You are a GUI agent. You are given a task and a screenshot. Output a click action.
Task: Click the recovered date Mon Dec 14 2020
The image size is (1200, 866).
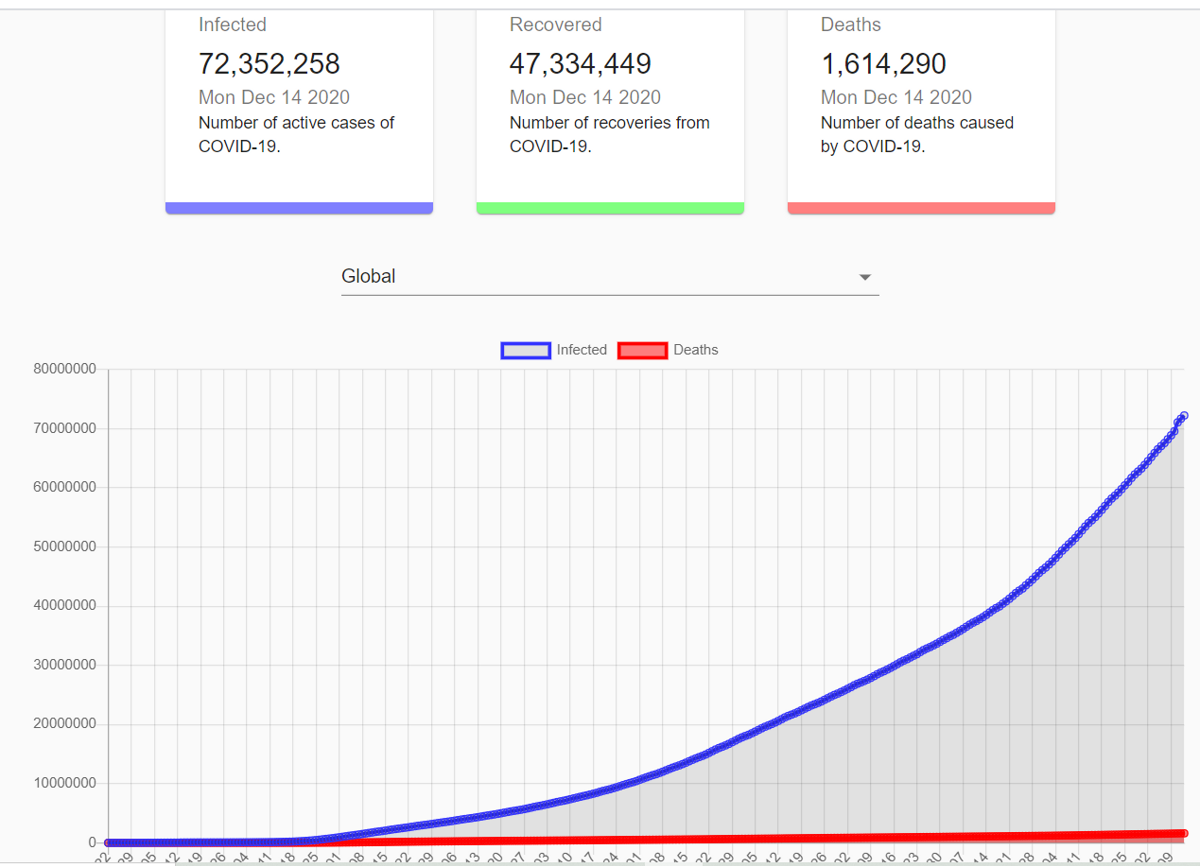(585, 97)
